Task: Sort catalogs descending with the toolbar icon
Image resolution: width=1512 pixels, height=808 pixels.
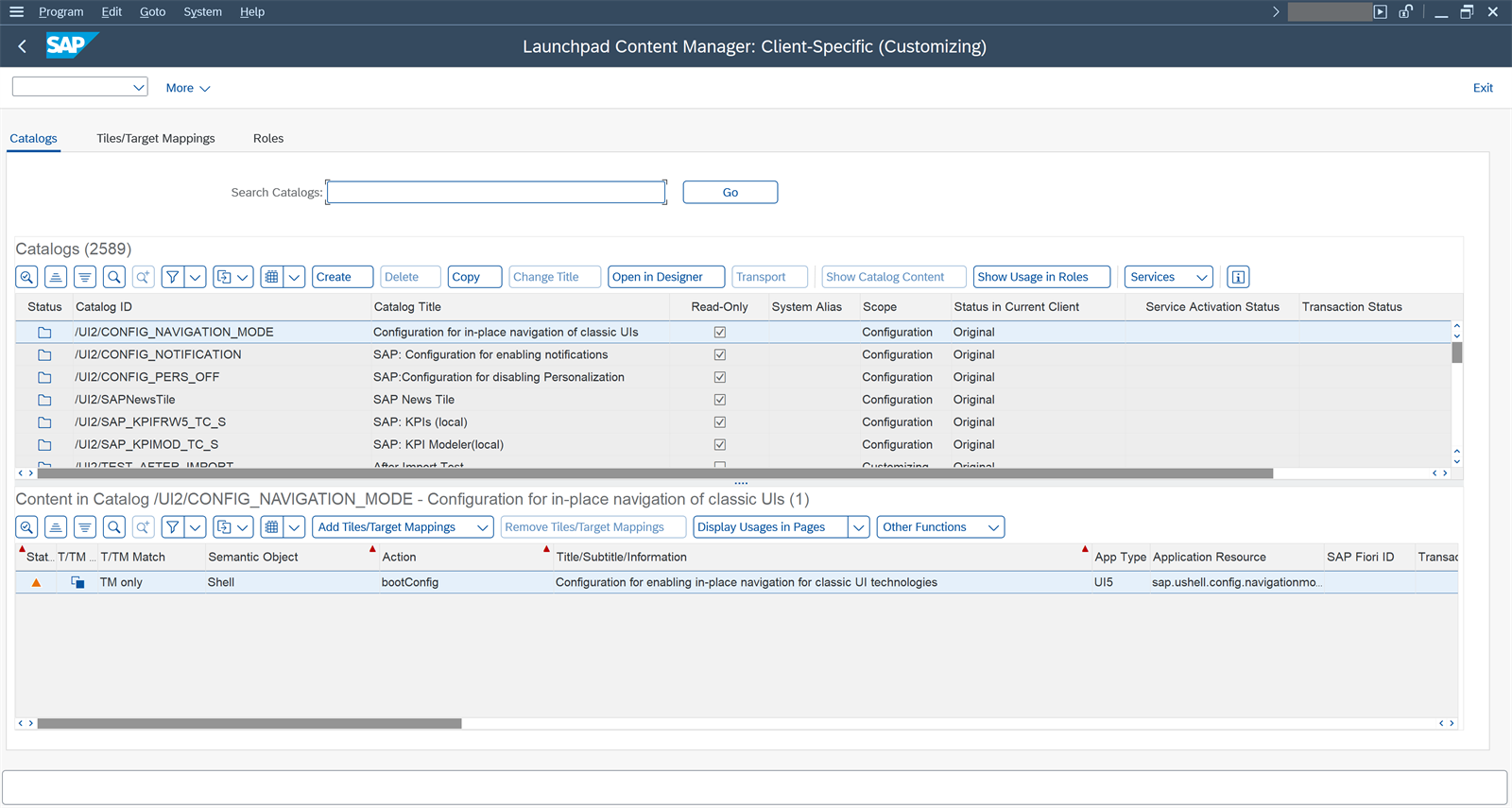Action: 85,277
